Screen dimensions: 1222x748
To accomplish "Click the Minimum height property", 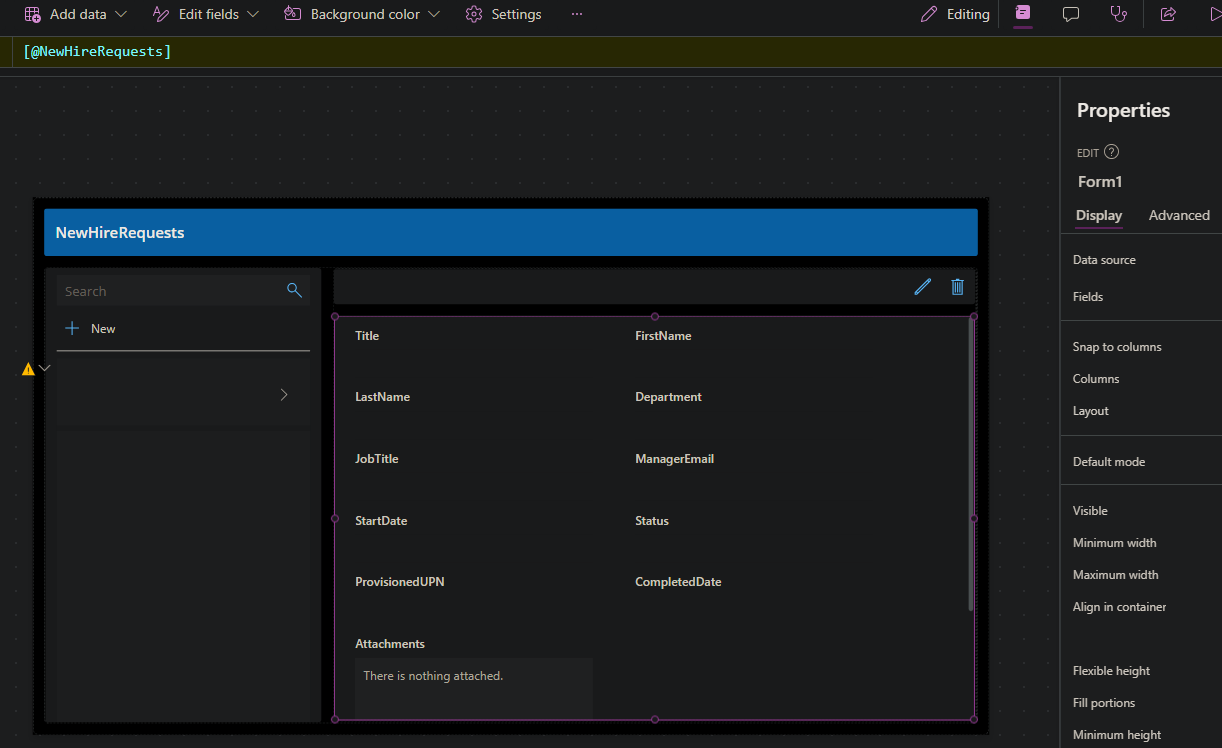I will [1117, 735].
